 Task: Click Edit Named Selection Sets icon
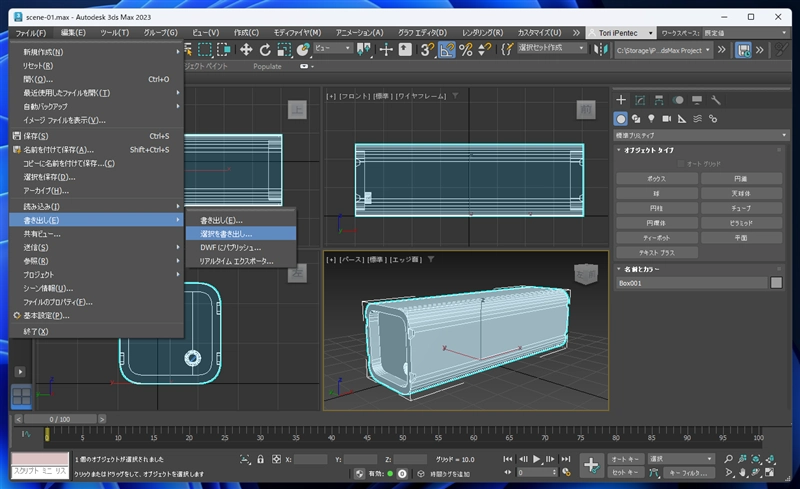coord(507,50)
